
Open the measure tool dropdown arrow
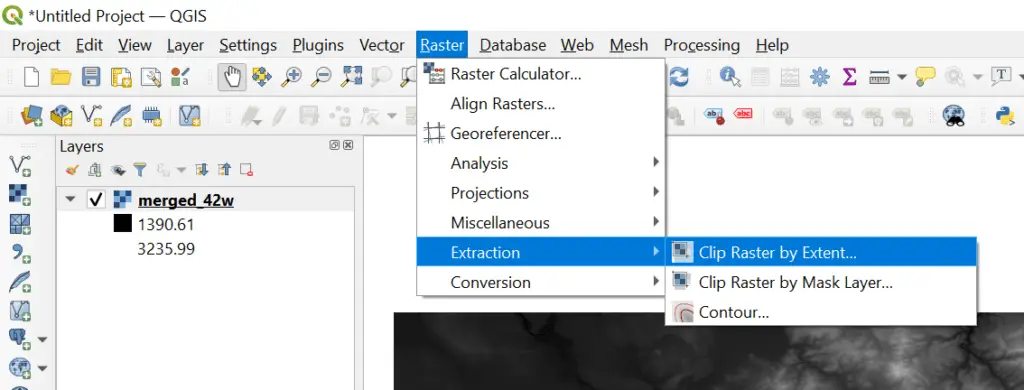[902, 77]
